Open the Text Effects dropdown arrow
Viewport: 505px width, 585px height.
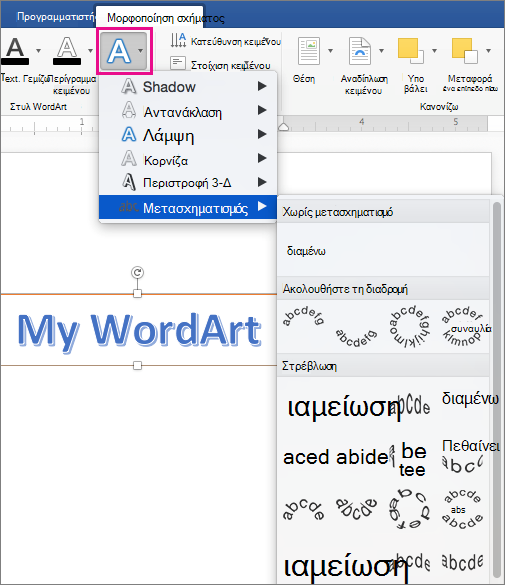click(x=140, y=51)
